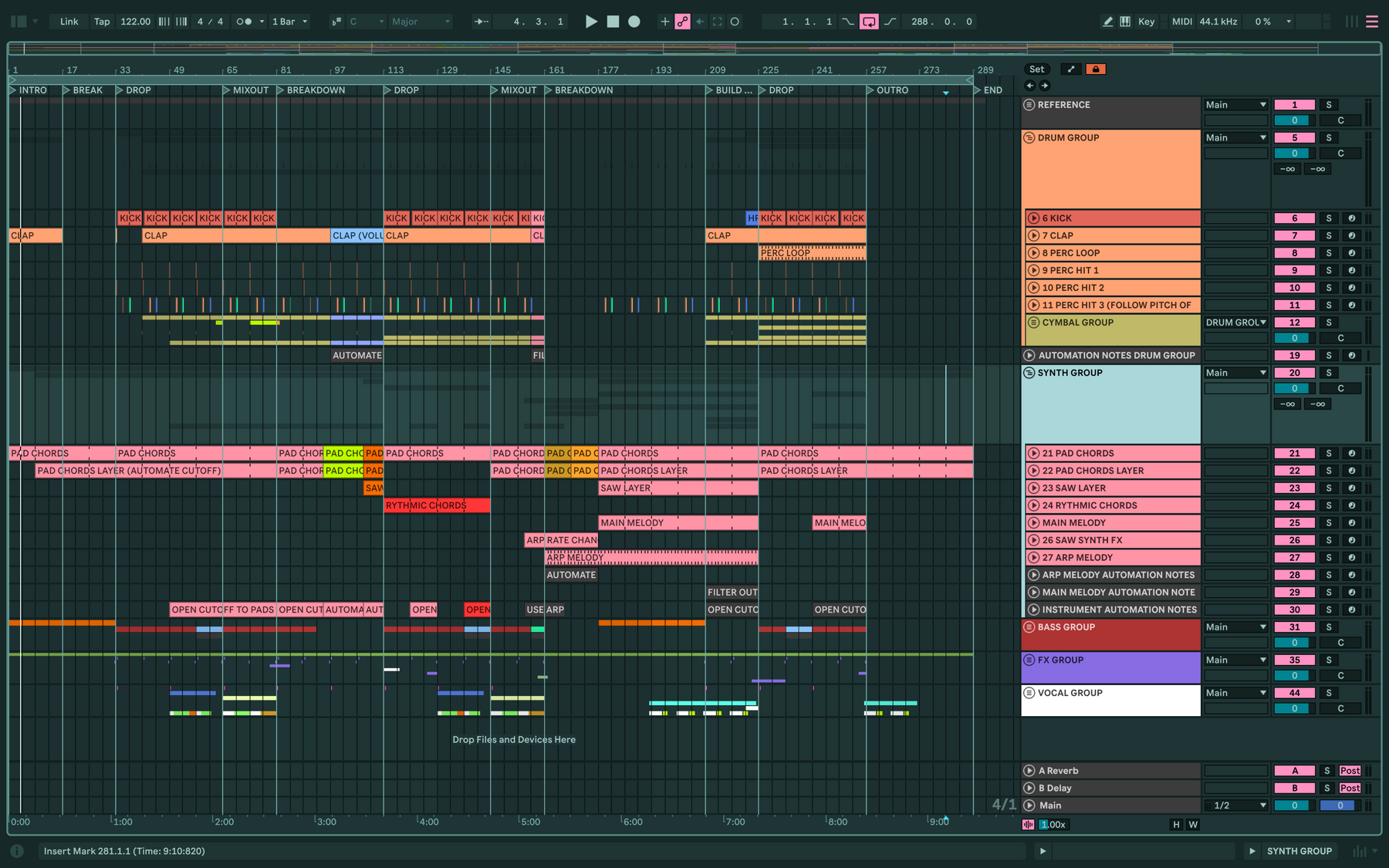The image size is (1389, 868).
Task: Solo the B Delay return track
Action: coord(1327,789)
